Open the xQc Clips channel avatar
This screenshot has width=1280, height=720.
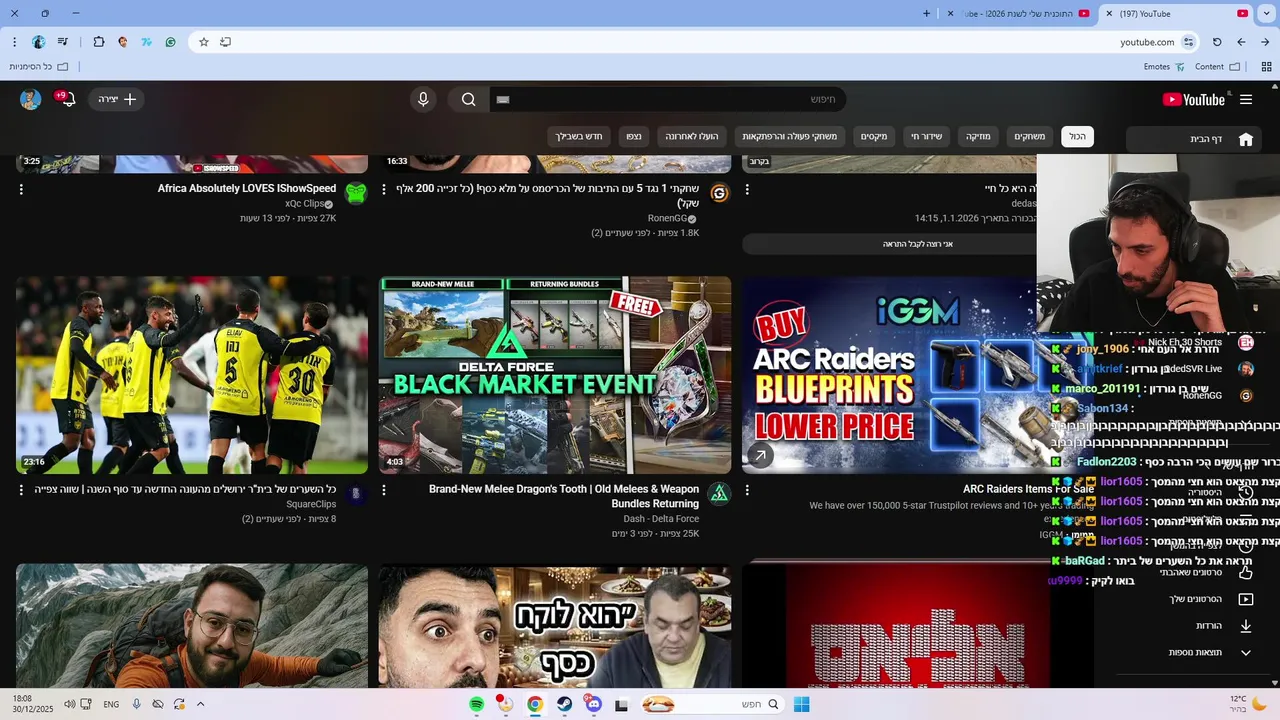coord(356,193)
